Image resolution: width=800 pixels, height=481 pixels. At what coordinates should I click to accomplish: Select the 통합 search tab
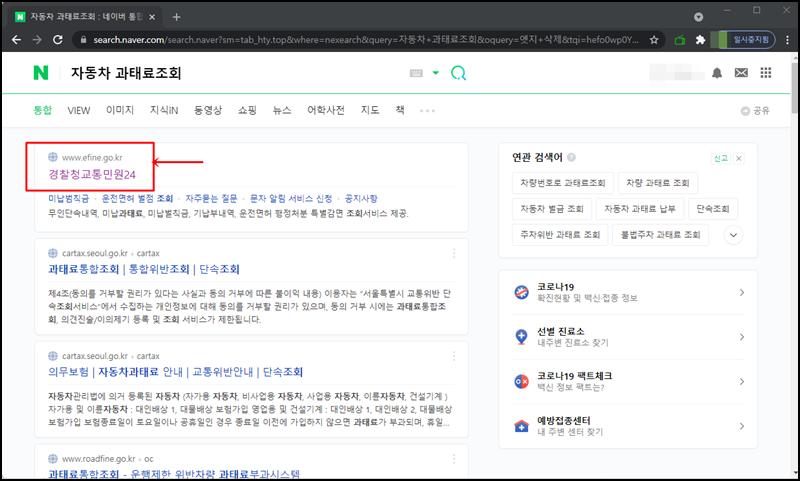(x=43, y=110)
